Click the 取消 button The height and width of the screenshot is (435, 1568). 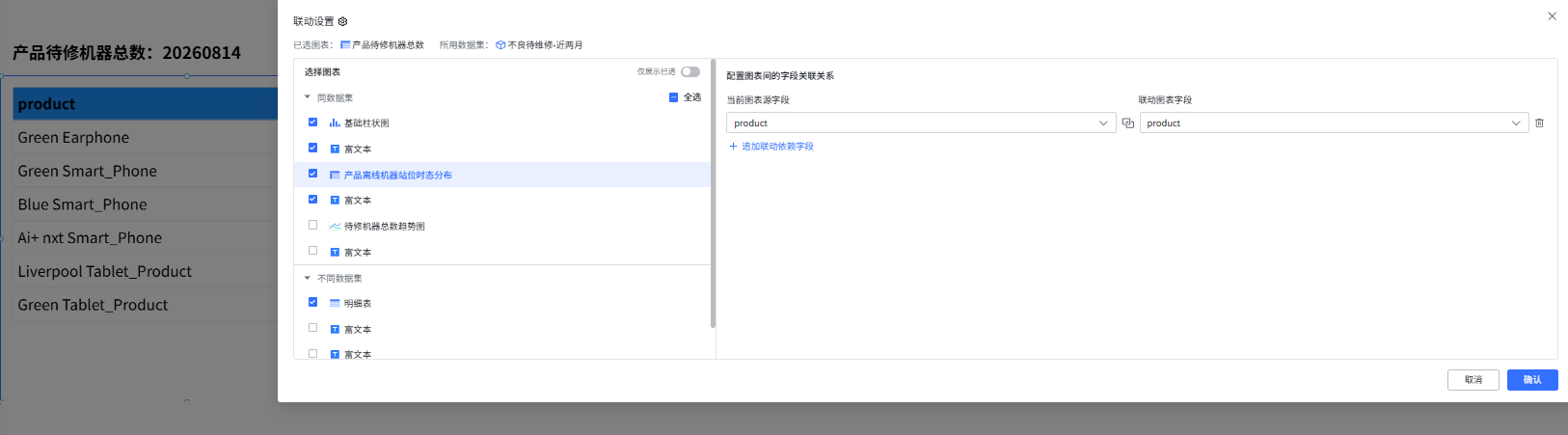point(1473,380)
